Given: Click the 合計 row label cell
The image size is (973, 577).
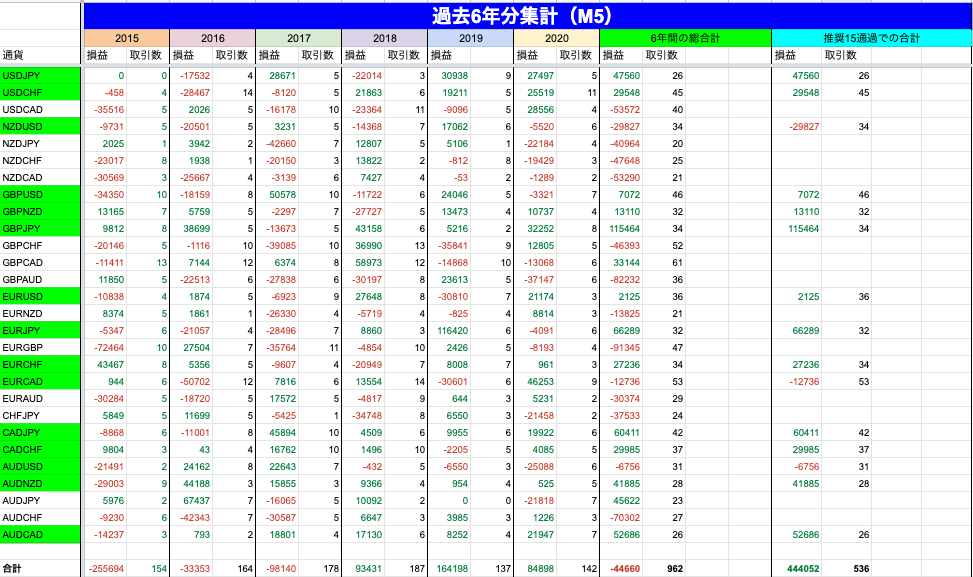Looking at the screenshot, I should pos(41,568).
